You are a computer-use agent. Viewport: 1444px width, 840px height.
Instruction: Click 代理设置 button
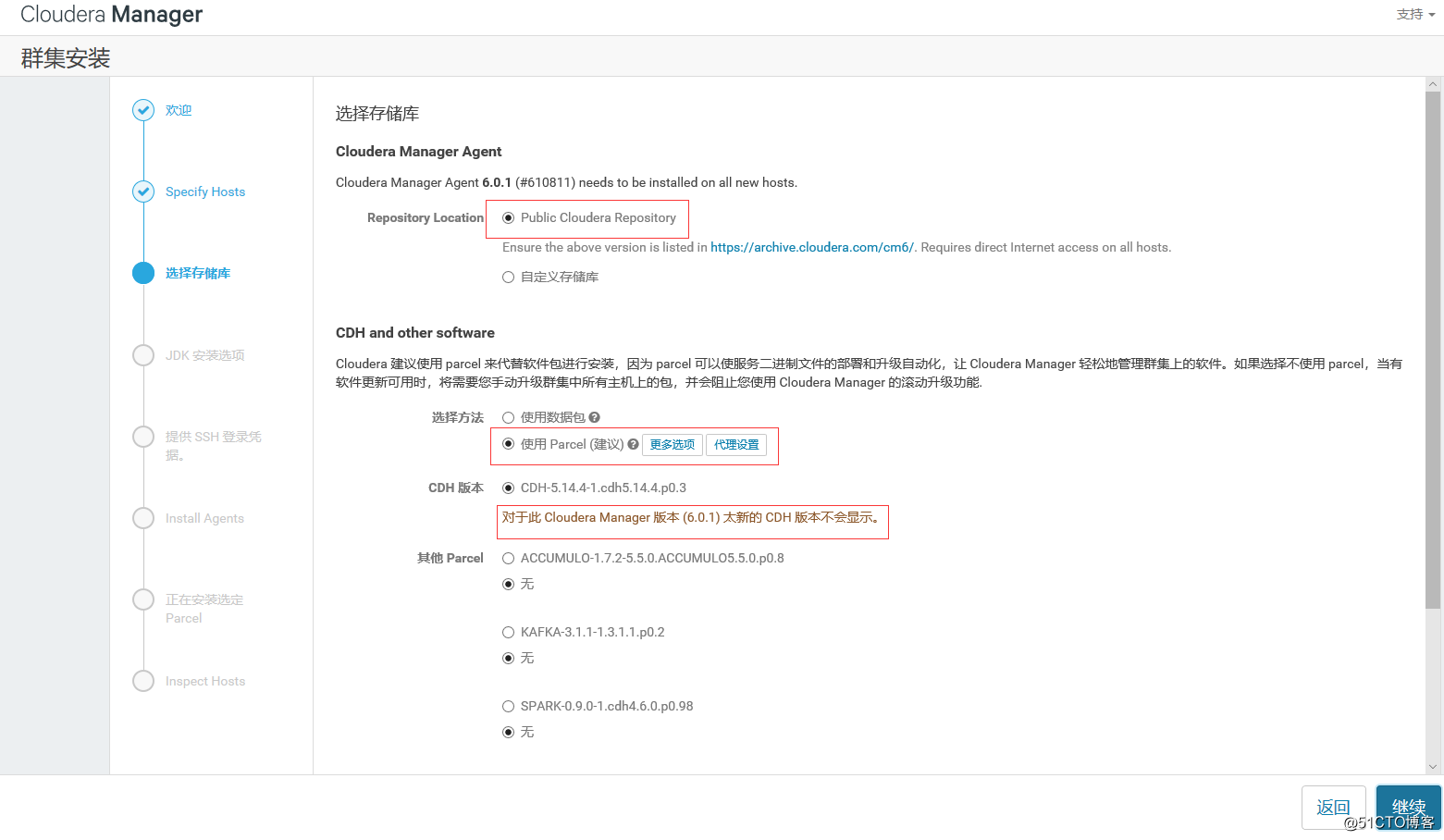736,445
